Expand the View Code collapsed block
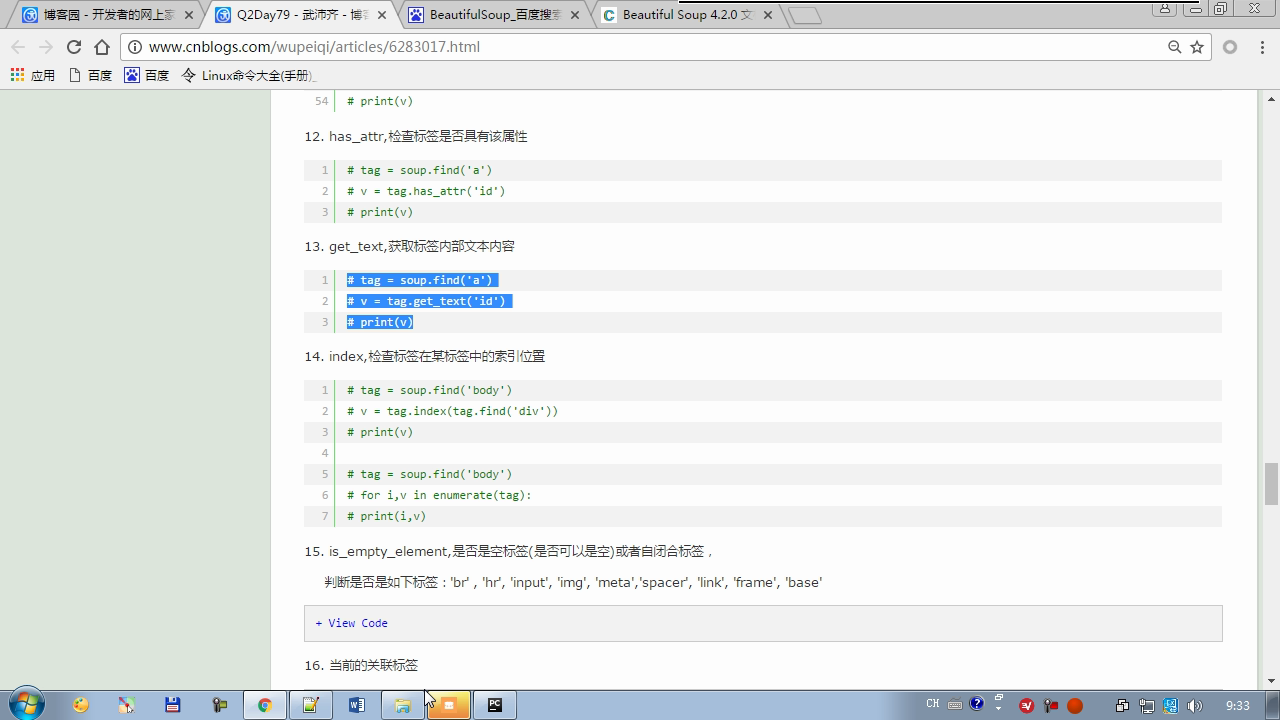Screen dimensions: 1280x720 click(x=351, y=623)
